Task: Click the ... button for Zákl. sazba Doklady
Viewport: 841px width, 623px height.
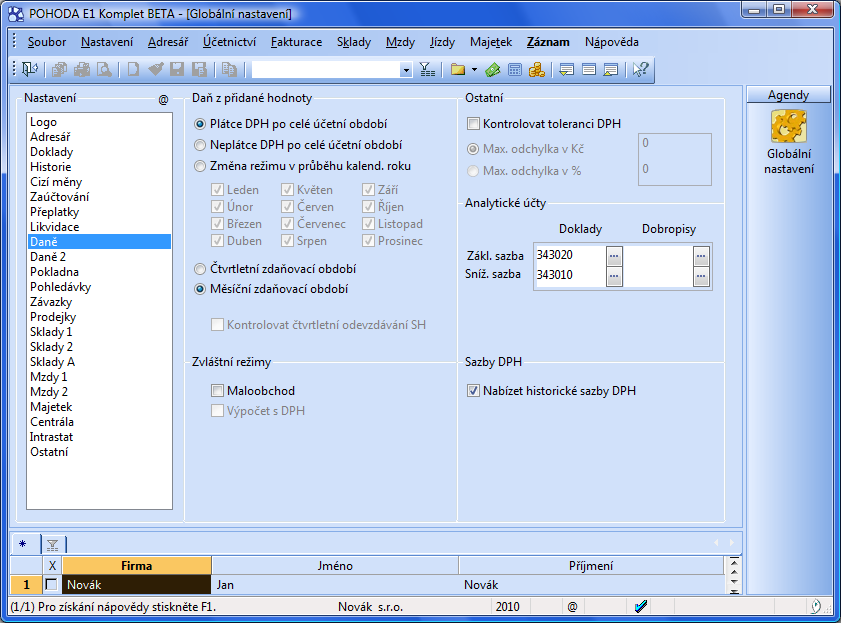Action: point(614,256)
